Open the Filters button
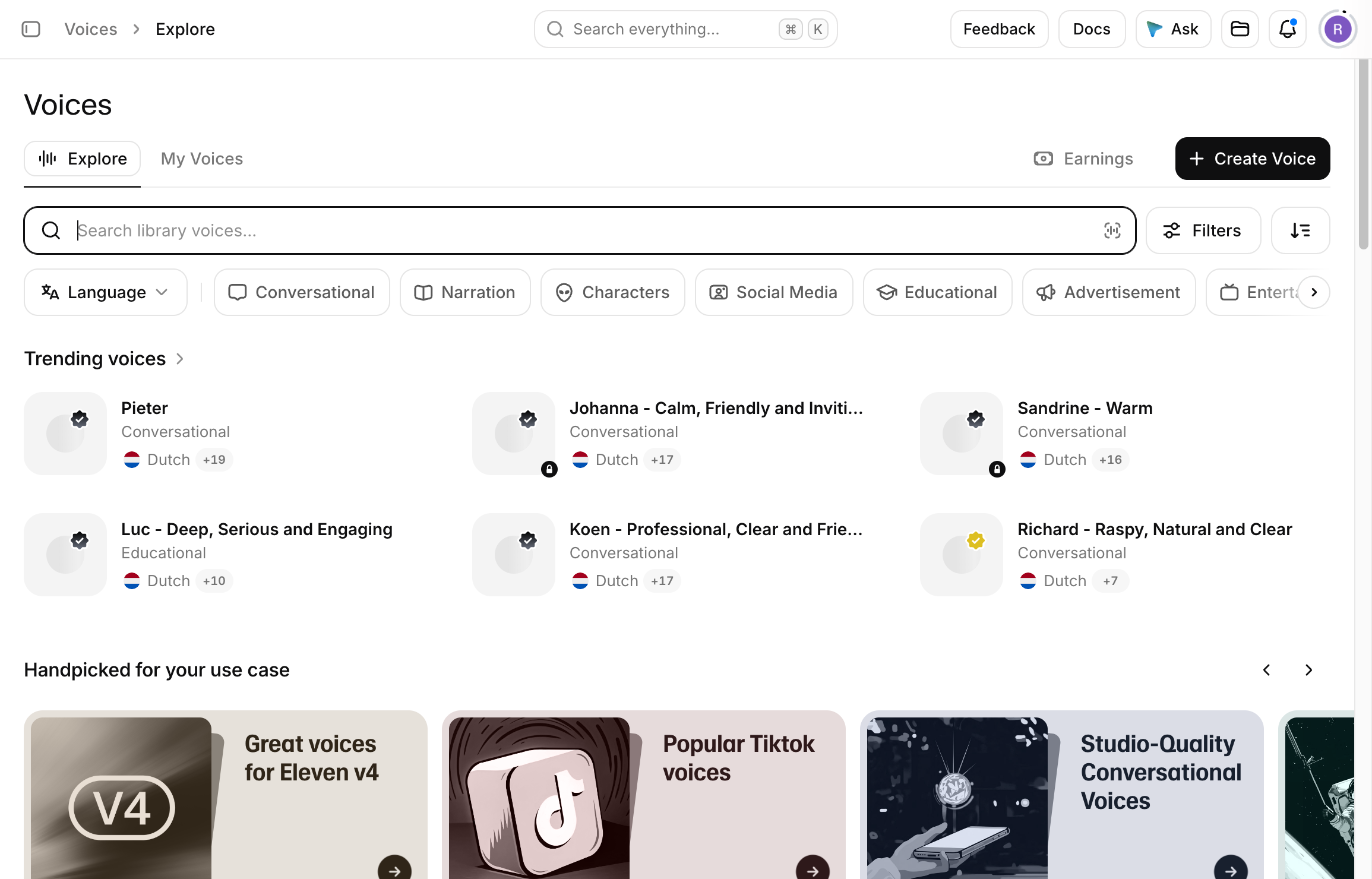The image size is (1372, 879). [x=1203, y=231]
